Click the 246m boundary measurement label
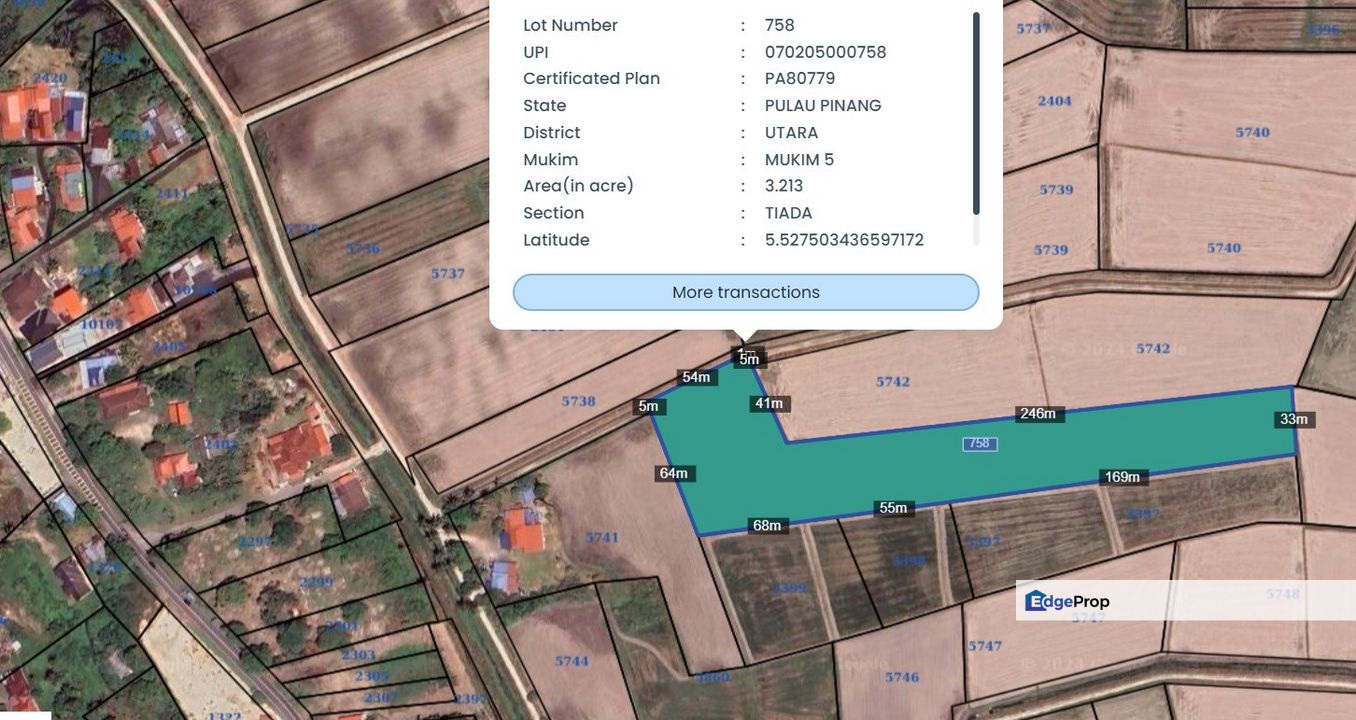 point(1038,414)
